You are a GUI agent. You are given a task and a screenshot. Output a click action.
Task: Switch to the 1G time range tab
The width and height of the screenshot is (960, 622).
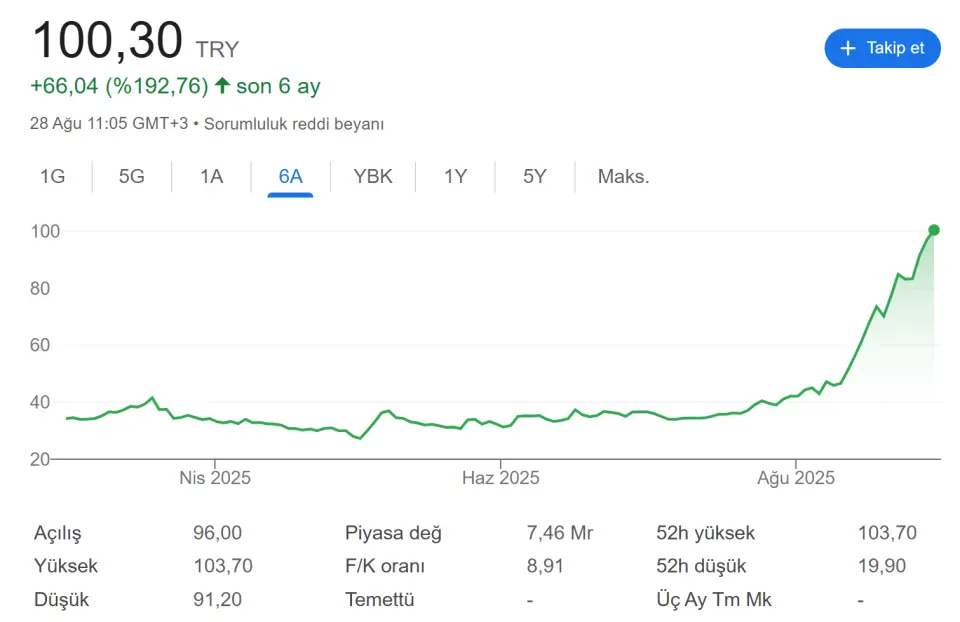tap(53, 176)
